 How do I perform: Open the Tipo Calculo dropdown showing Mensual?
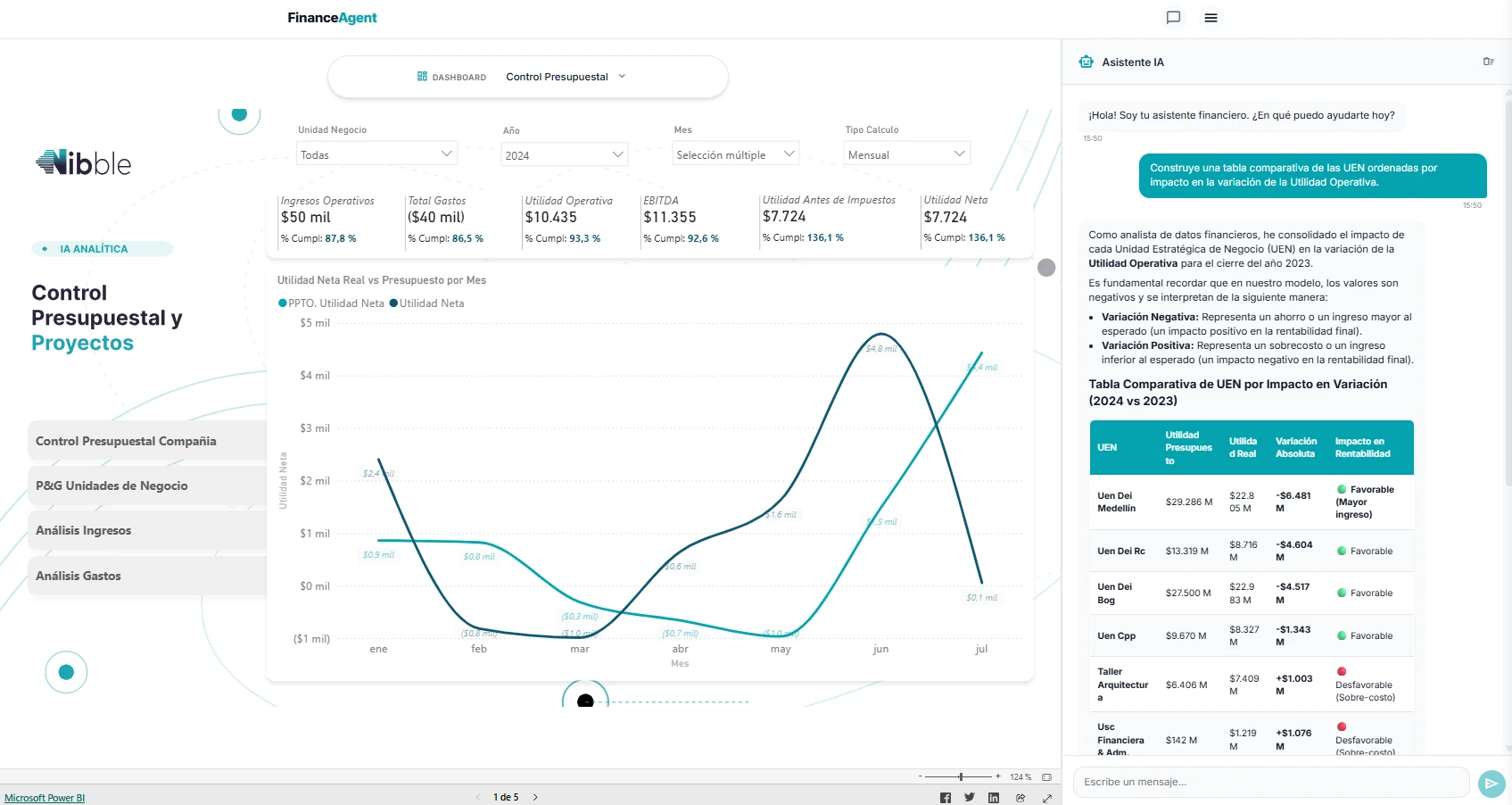(907, 154)
